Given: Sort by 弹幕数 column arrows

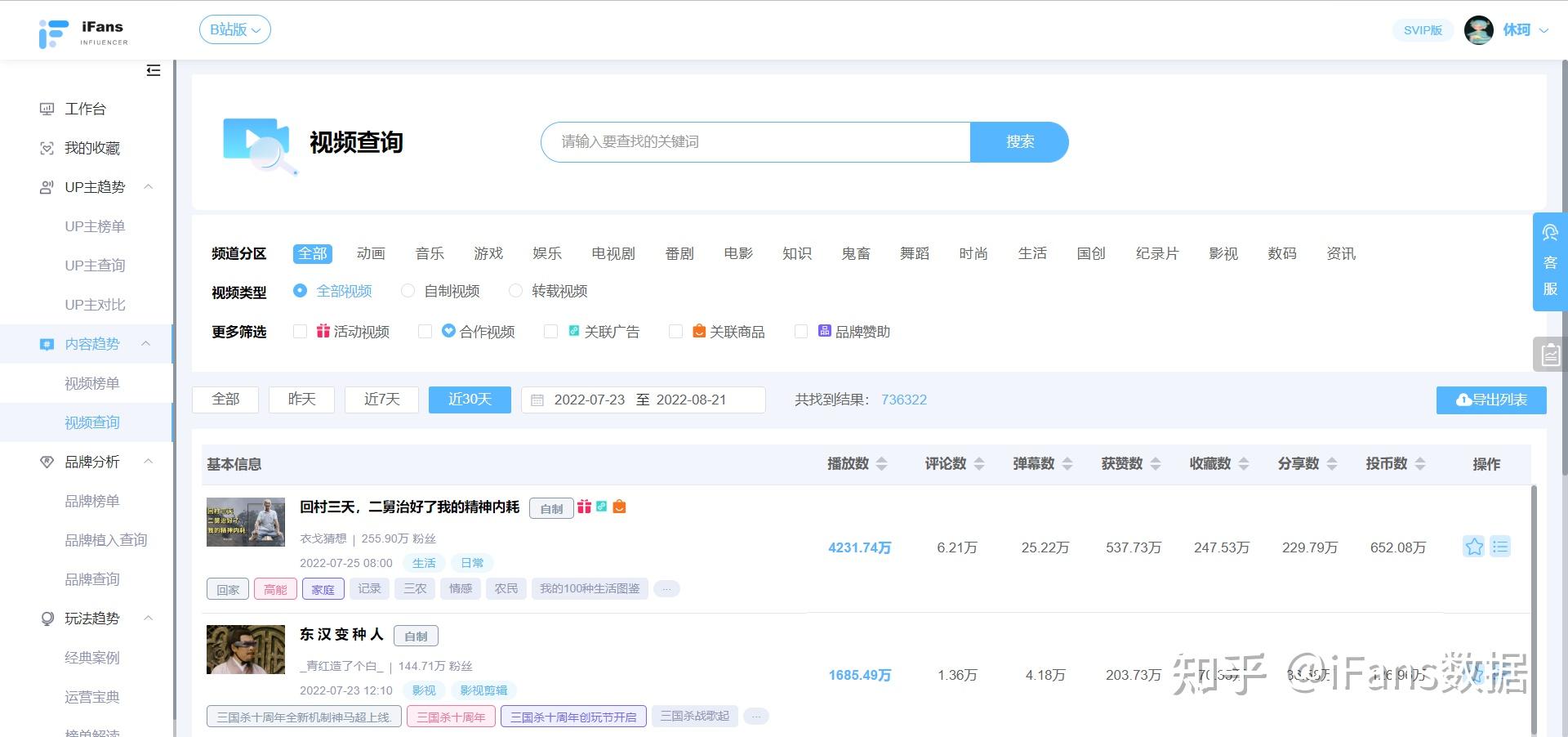Looking at the screenshot, I should click(1067, 464).
